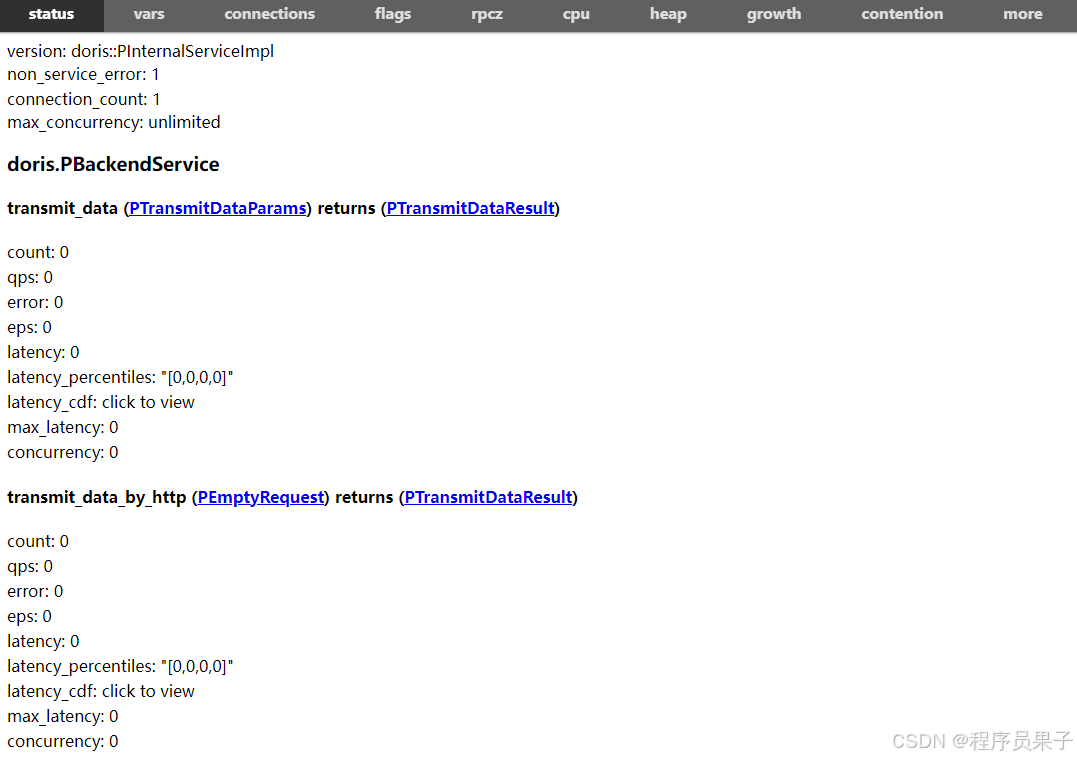Open the PTransmitDataParams link
This screenshot has width=1077, height=758.
click(x=218, y=208)
